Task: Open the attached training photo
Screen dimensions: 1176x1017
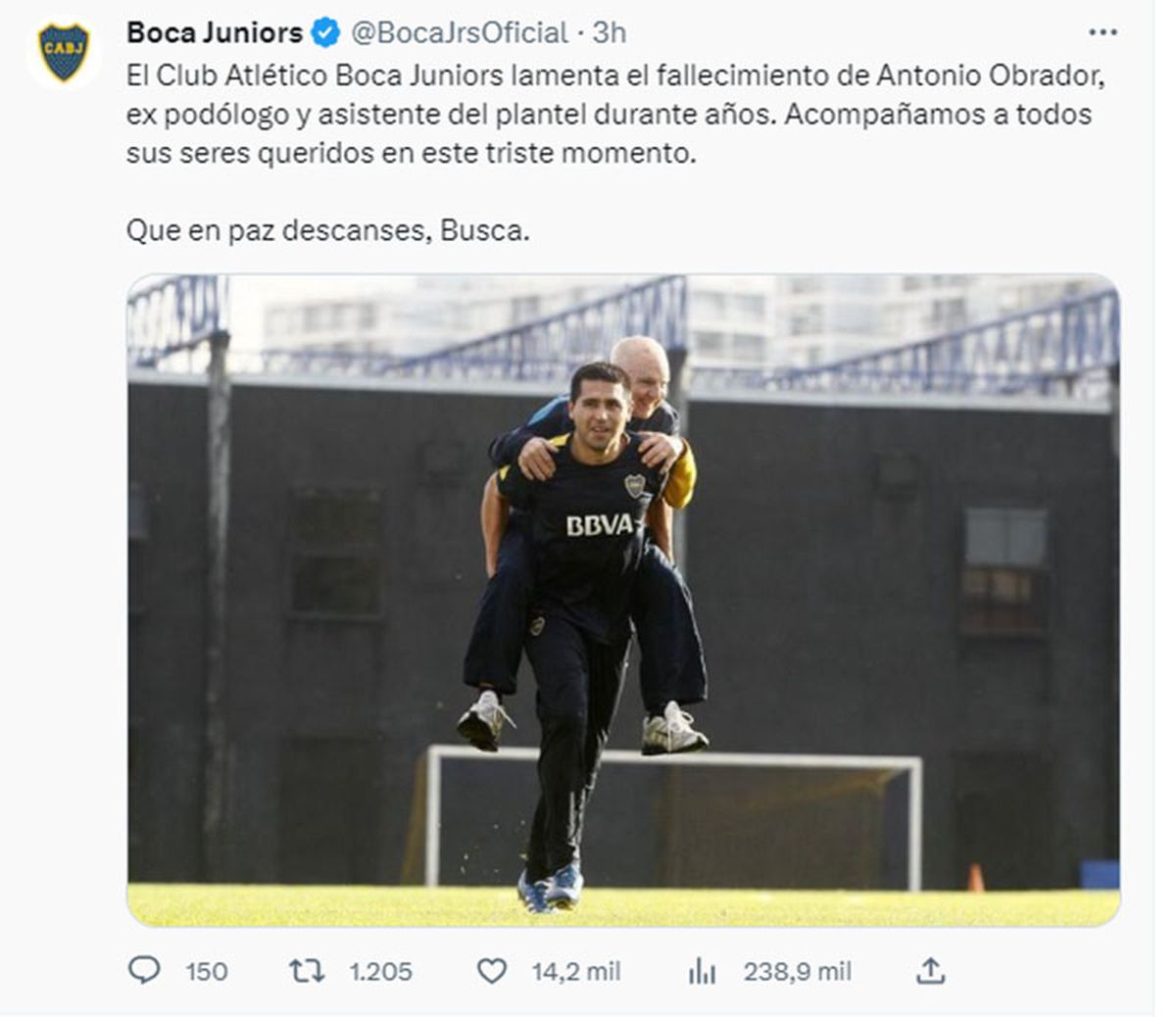Action: [x=623, y=601]
